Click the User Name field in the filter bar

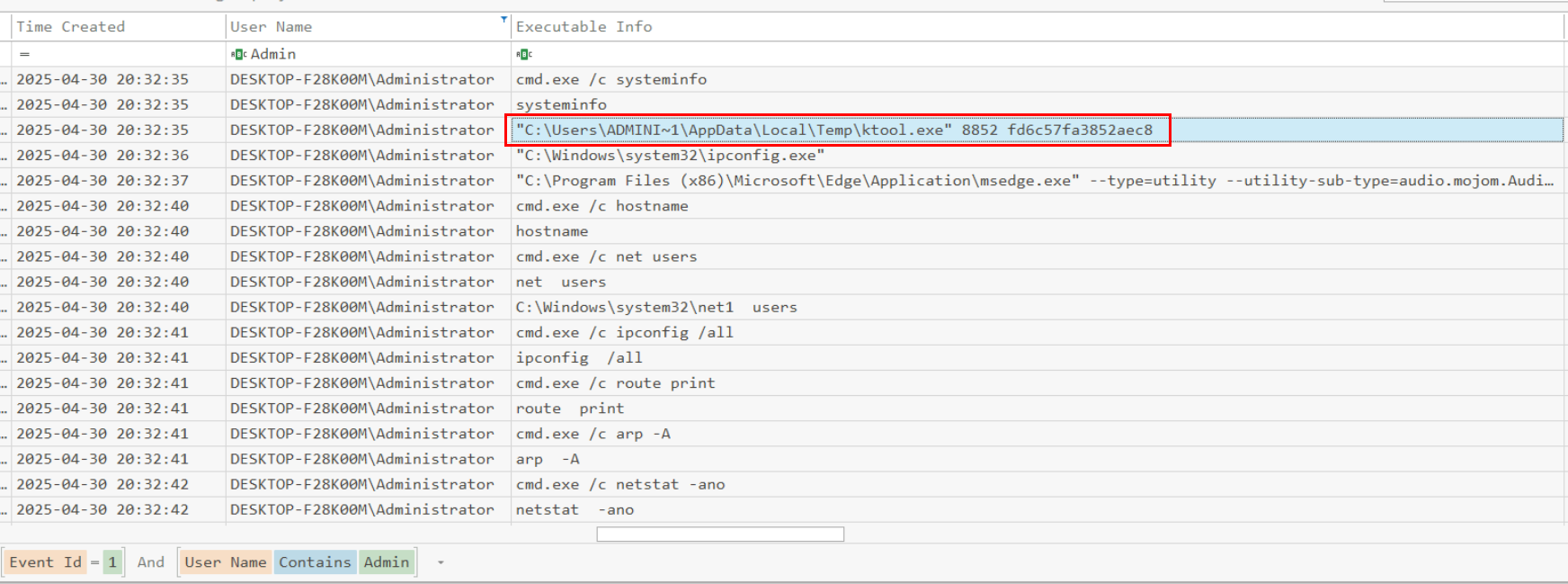[x=226, y=562]
